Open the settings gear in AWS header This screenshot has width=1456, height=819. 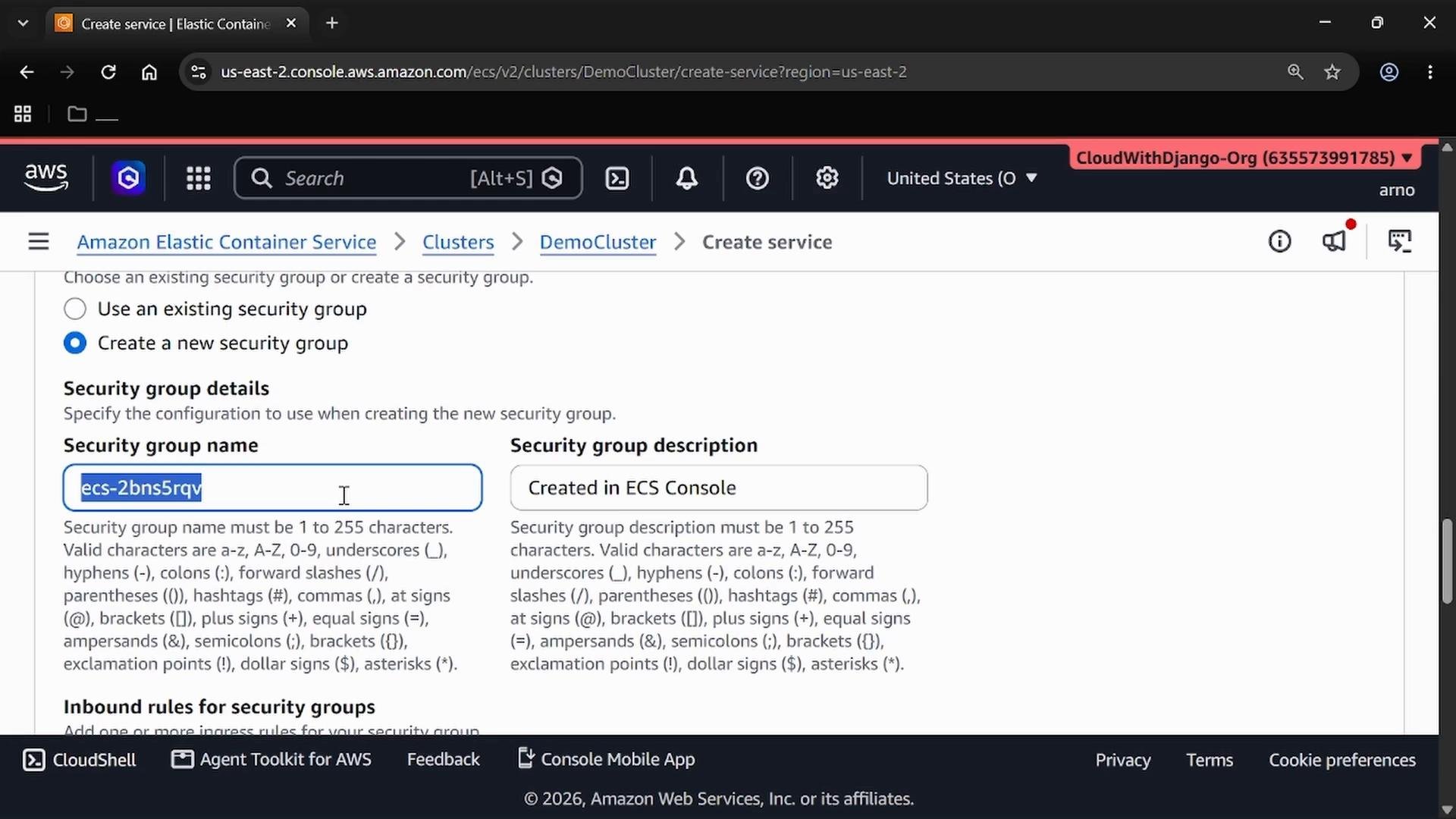827,178
